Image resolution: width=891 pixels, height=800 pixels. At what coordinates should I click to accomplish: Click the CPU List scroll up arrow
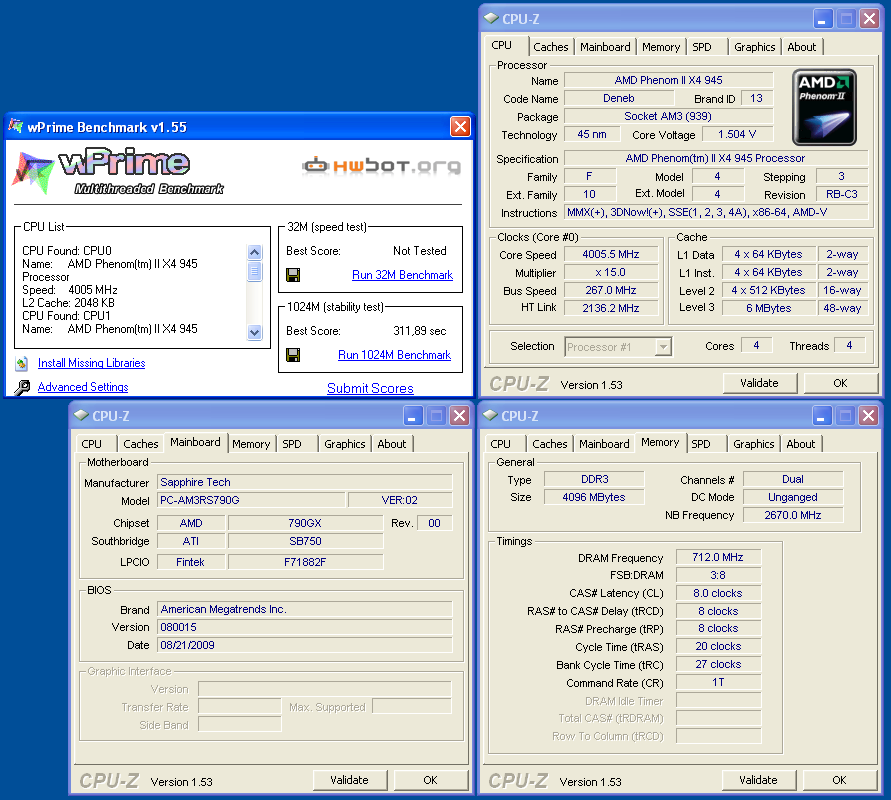pos(255,252)
